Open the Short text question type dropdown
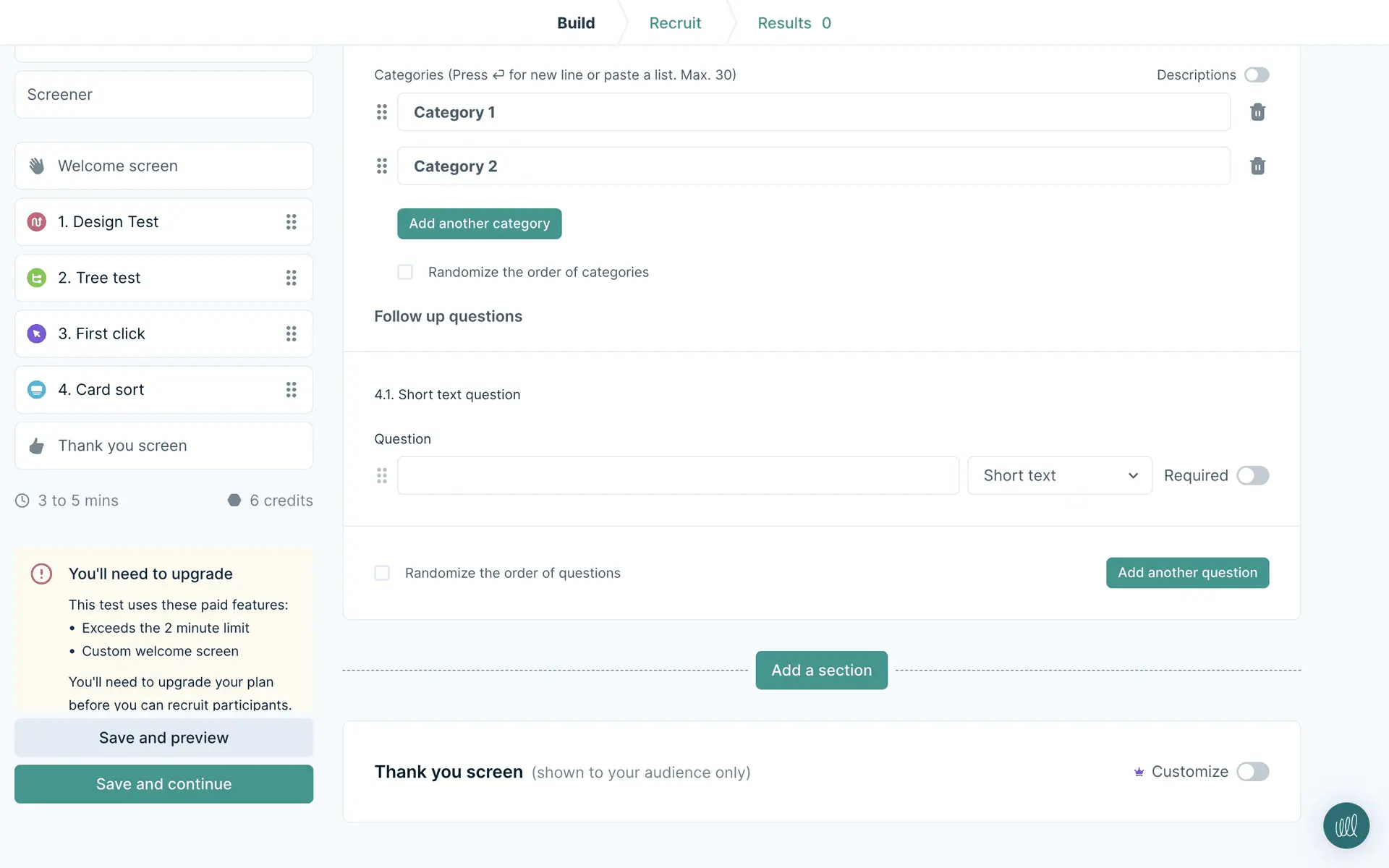This screenshot has height=868, width=1389. [x=1059, y=475]
